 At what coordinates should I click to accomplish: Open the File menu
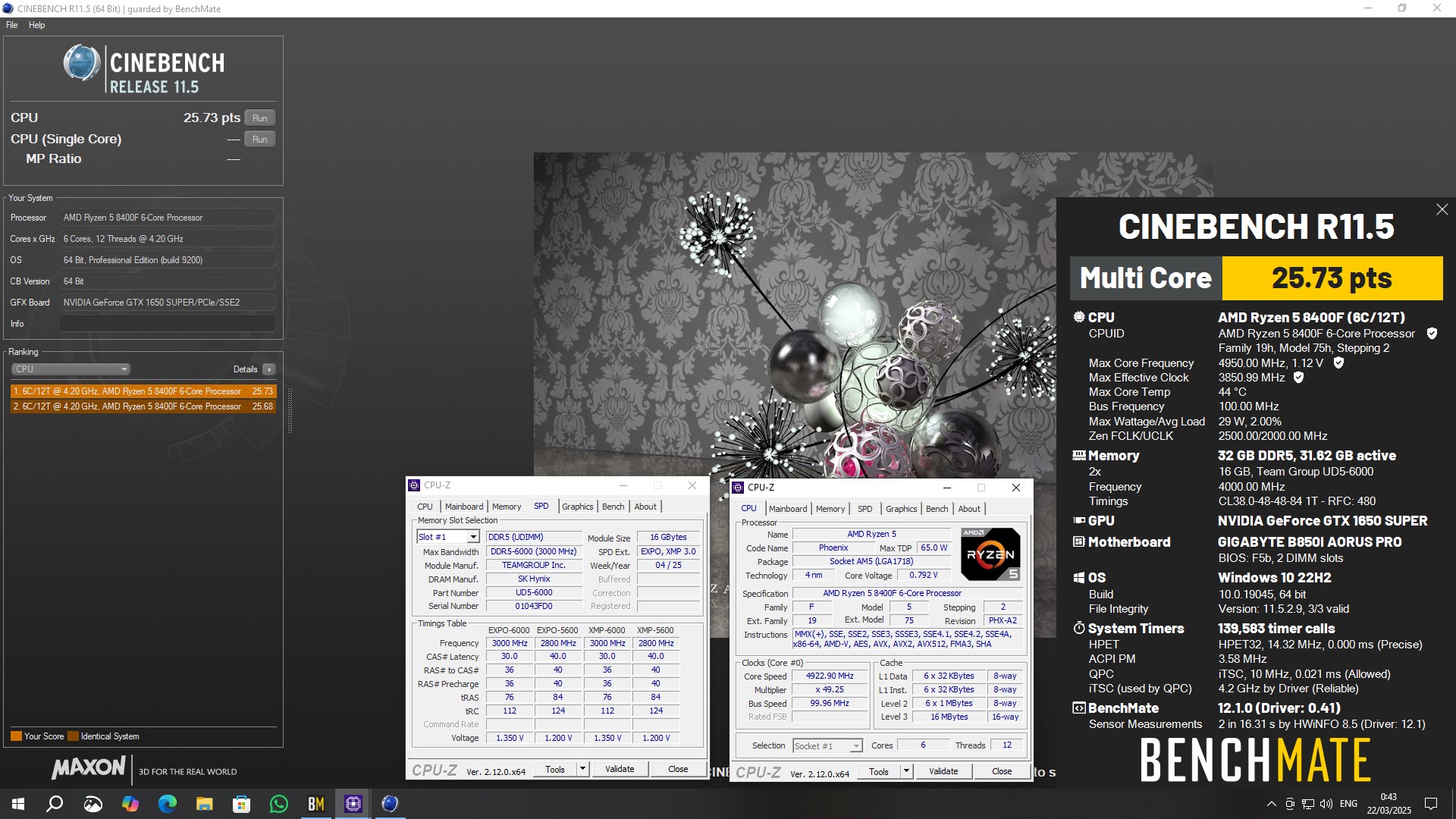click(x=12, y=25)
